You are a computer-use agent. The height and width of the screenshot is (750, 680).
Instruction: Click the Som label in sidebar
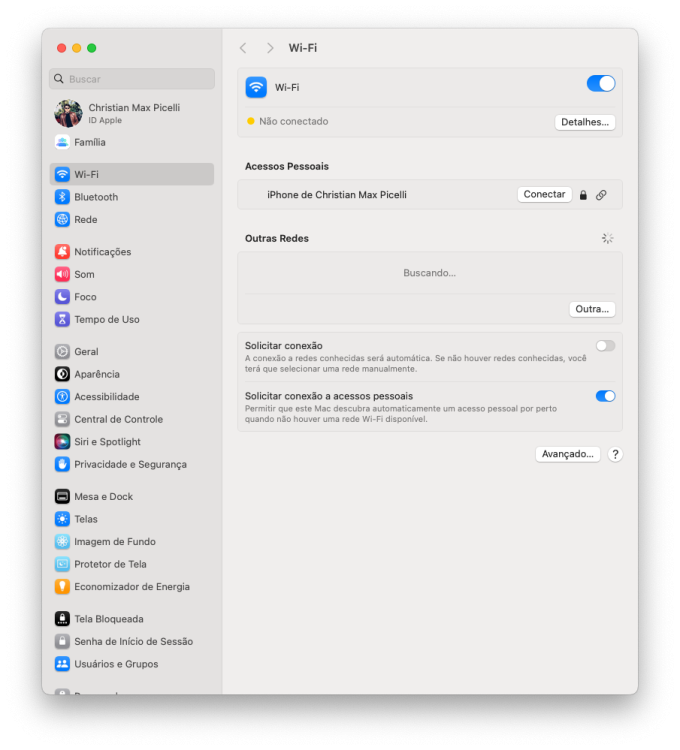point(84,275)
